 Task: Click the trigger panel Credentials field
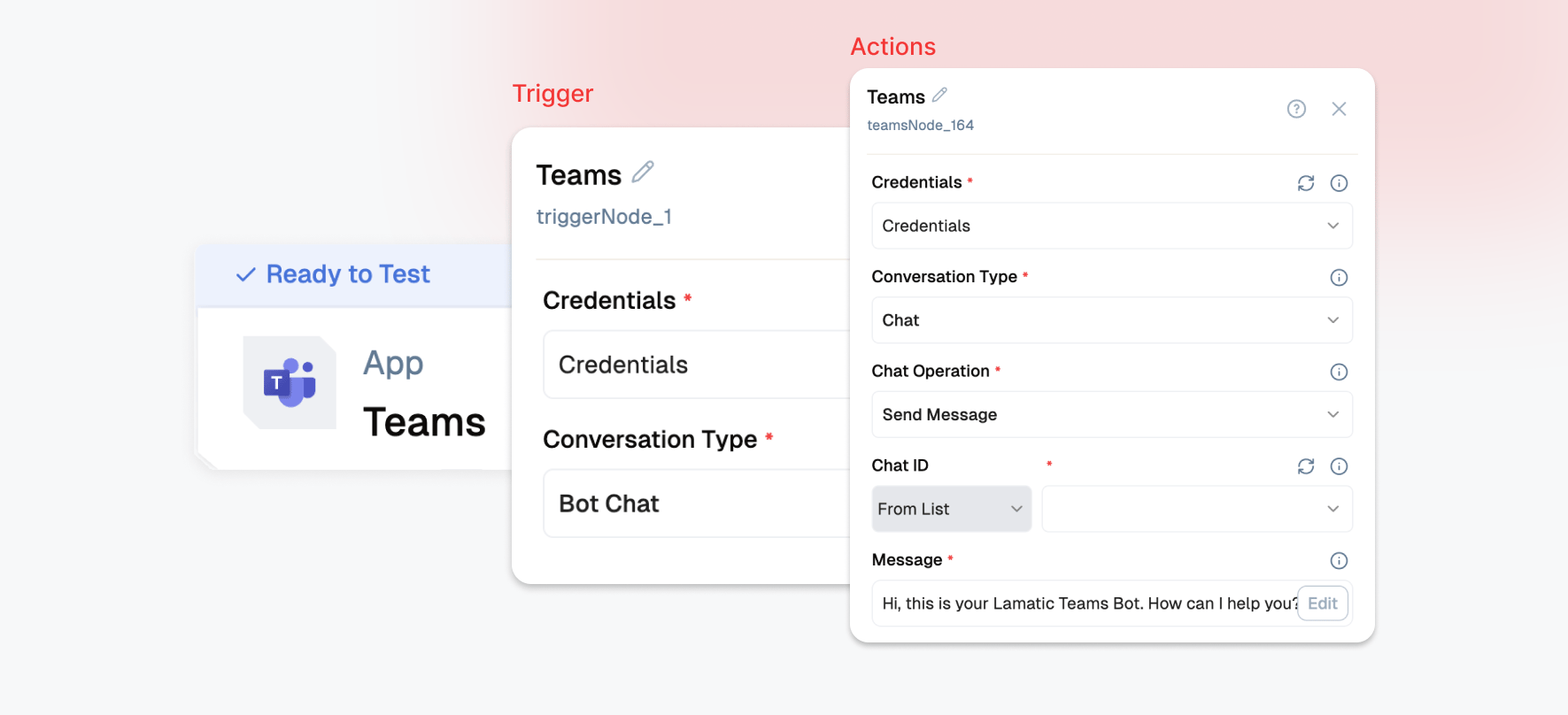(x=697, y=365)
